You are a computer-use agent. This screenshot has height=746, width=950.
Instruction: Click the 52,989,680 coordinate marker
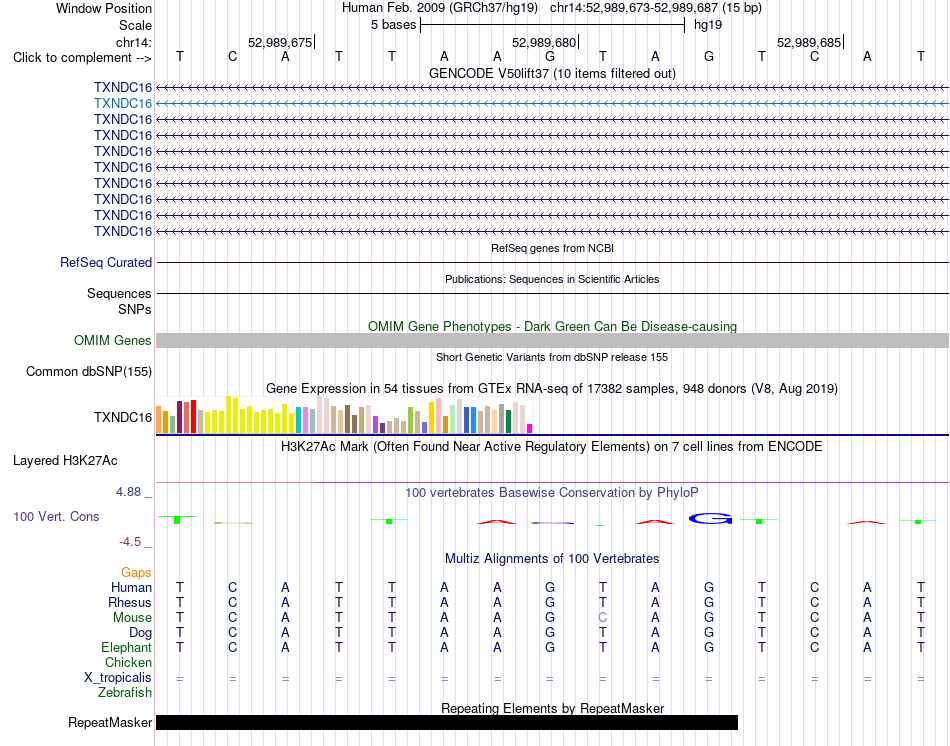(x=544, y=42)
